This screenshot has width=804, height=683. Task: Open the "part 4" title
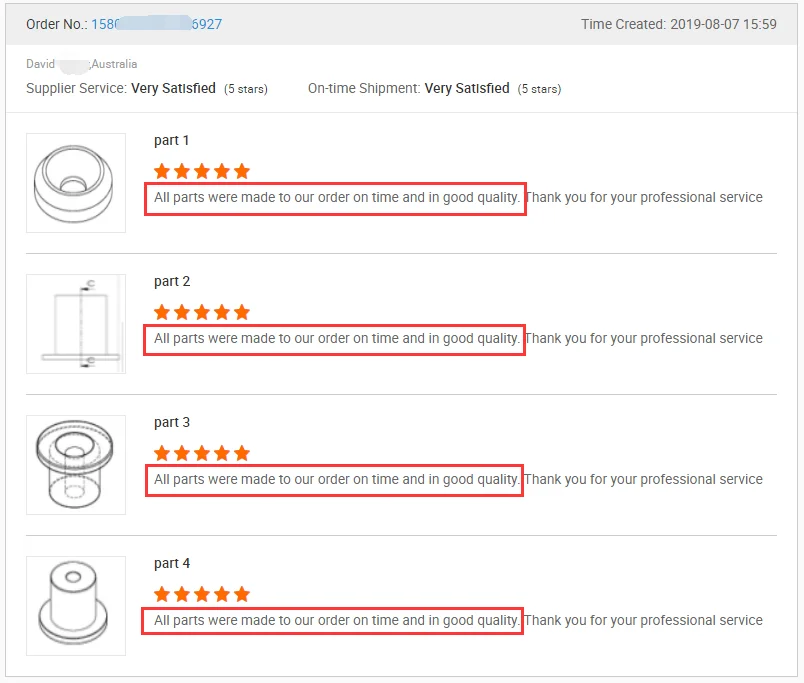[172, 564]
